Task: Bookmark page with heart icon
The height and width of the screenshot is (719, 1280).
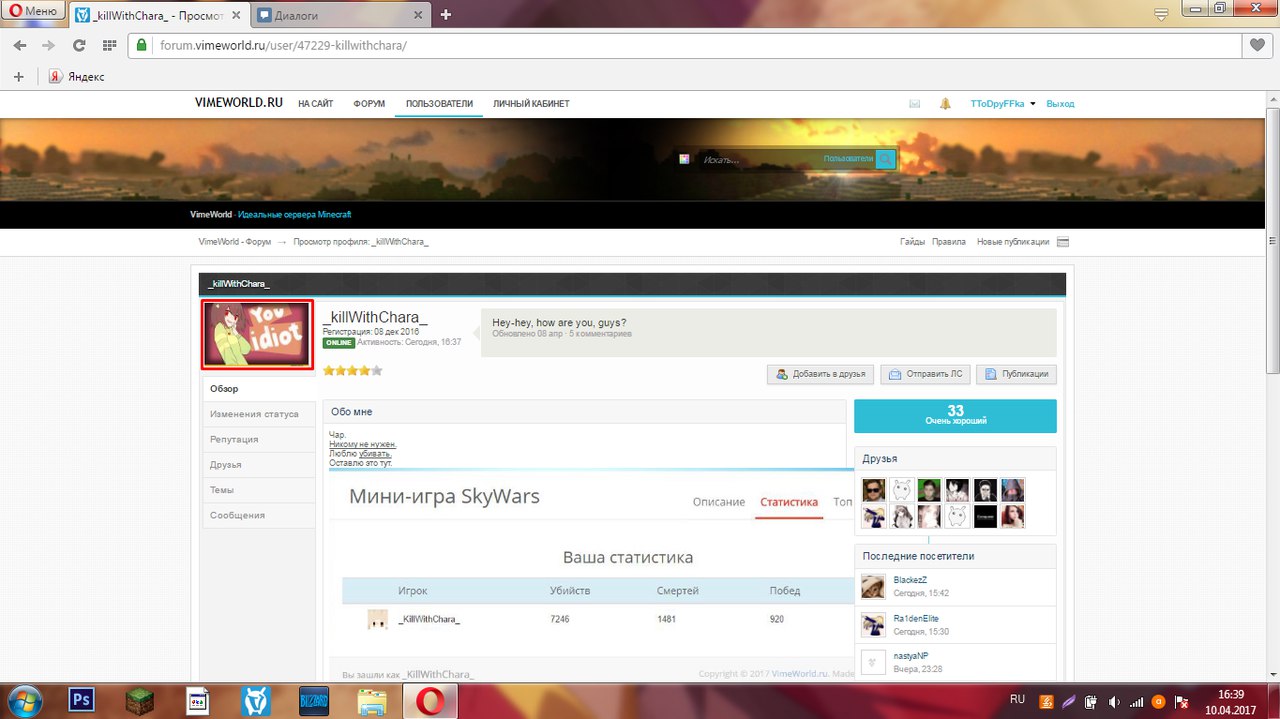Action: pyautogui.click(x=1257, y=45)
